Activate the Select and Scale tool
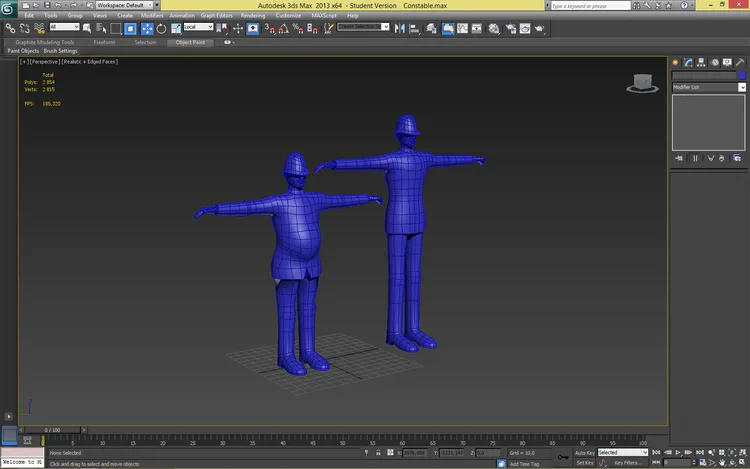Viewport: 750px width, 469px height. pyautogui.click(x=176, y=29)
